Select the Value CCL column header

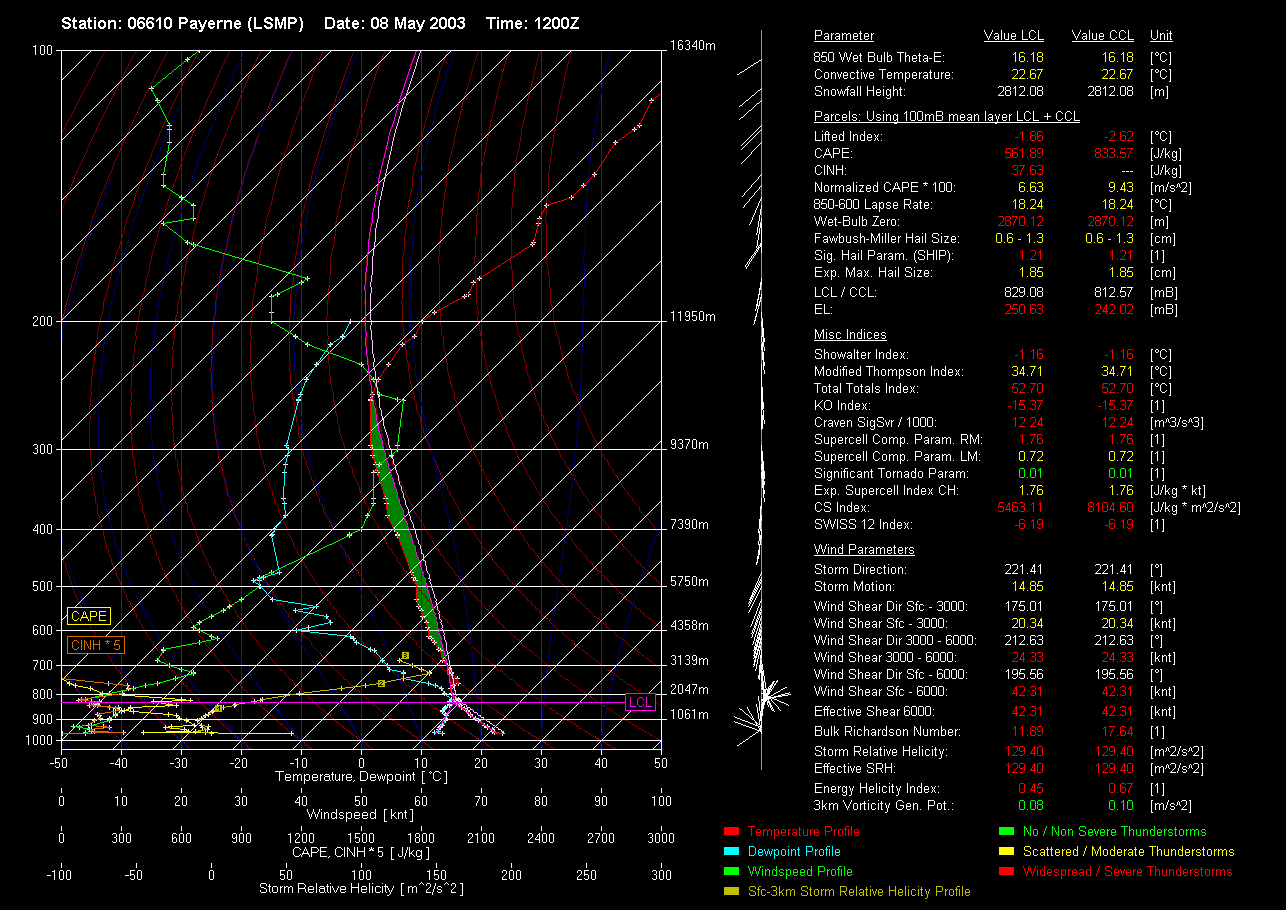pos(1102,36)
